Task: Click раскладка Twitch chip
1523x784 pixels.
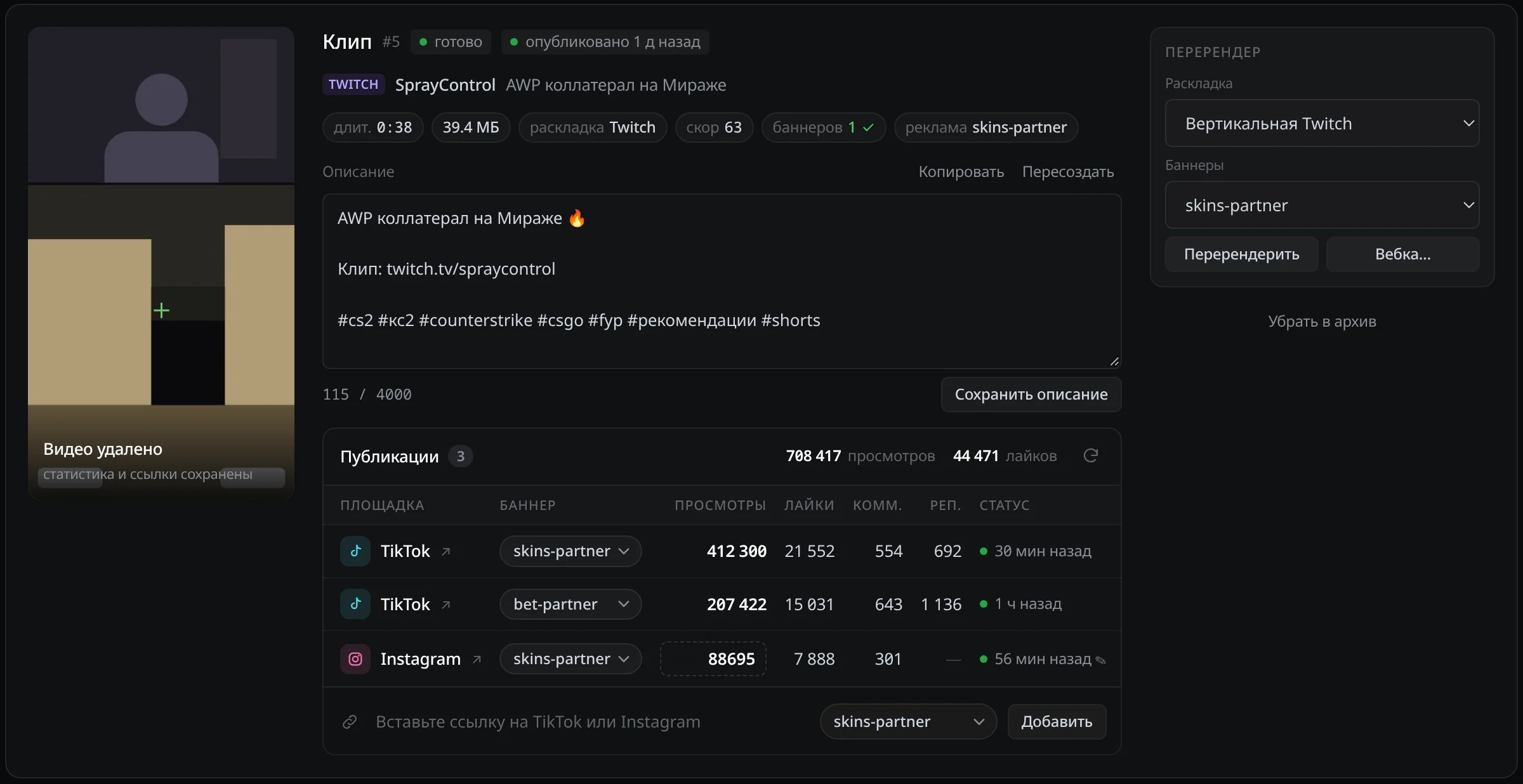Action: coord(593,127)
